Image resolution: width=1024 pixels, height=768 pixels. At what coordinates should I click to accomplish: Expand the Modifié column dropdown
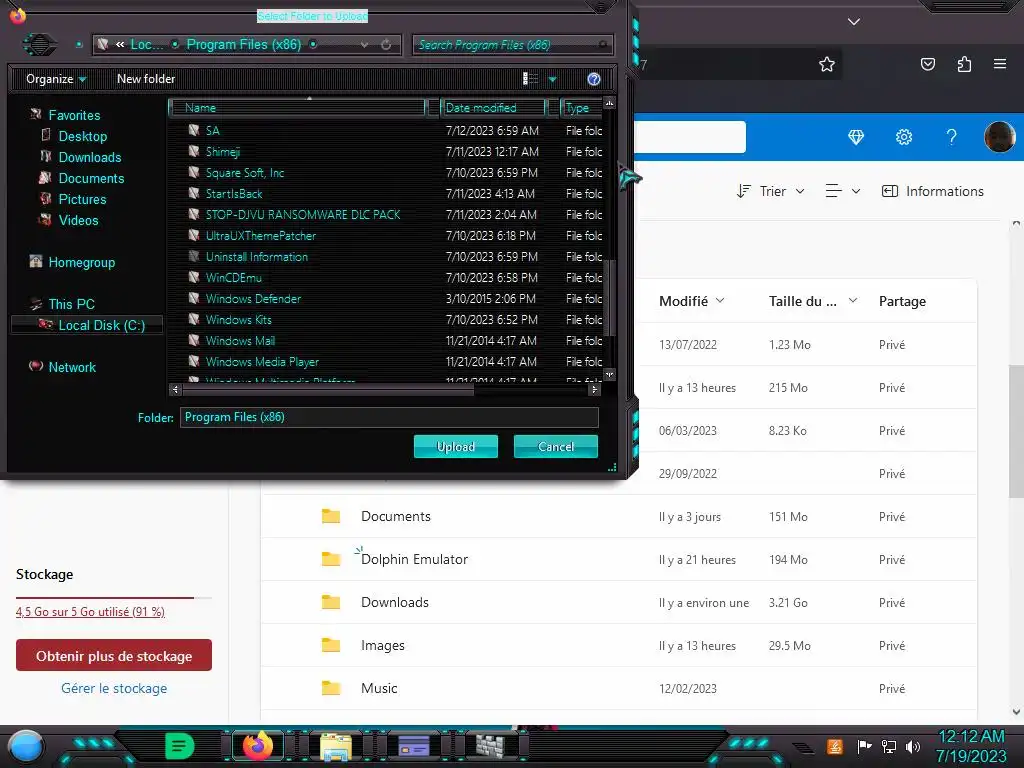click(720, 300)
